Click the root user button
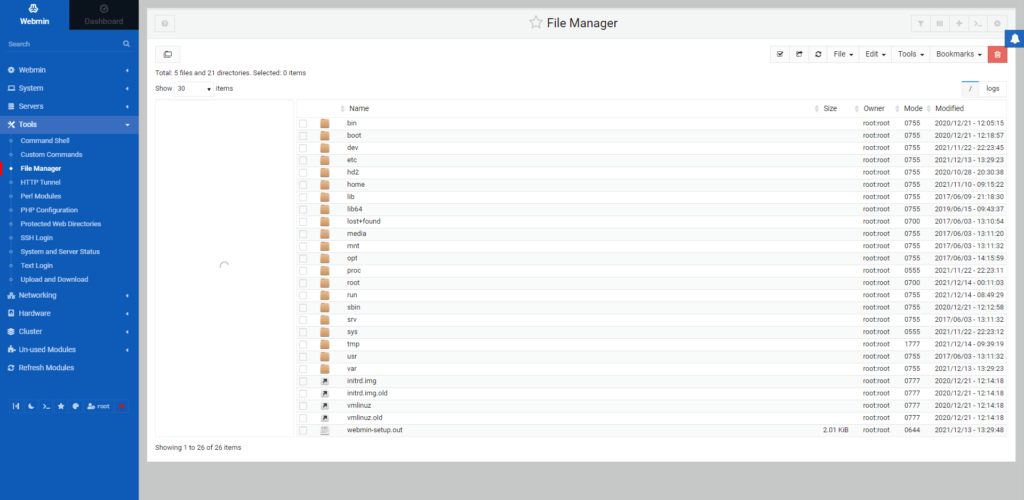Screen dimensions: 1024x500 point(99,406)
